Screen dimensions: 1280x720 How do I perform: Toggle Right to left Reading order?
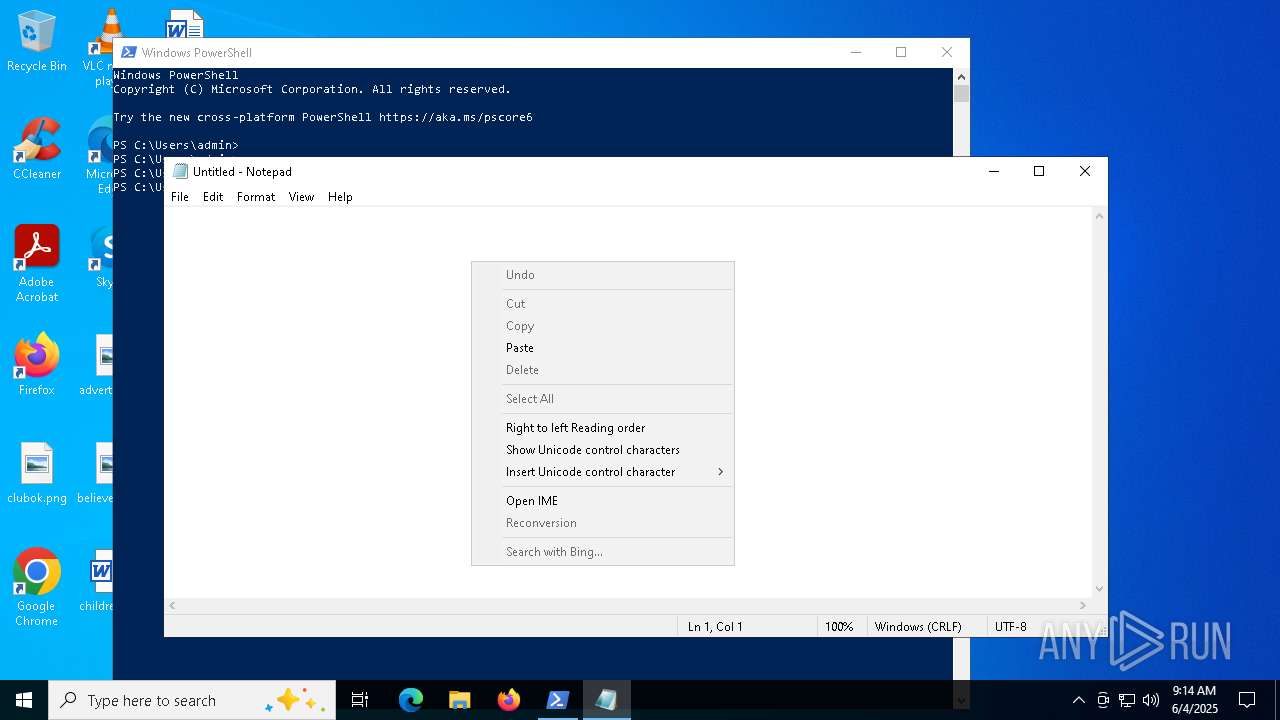pyautogui.click(x=603, y=428)
